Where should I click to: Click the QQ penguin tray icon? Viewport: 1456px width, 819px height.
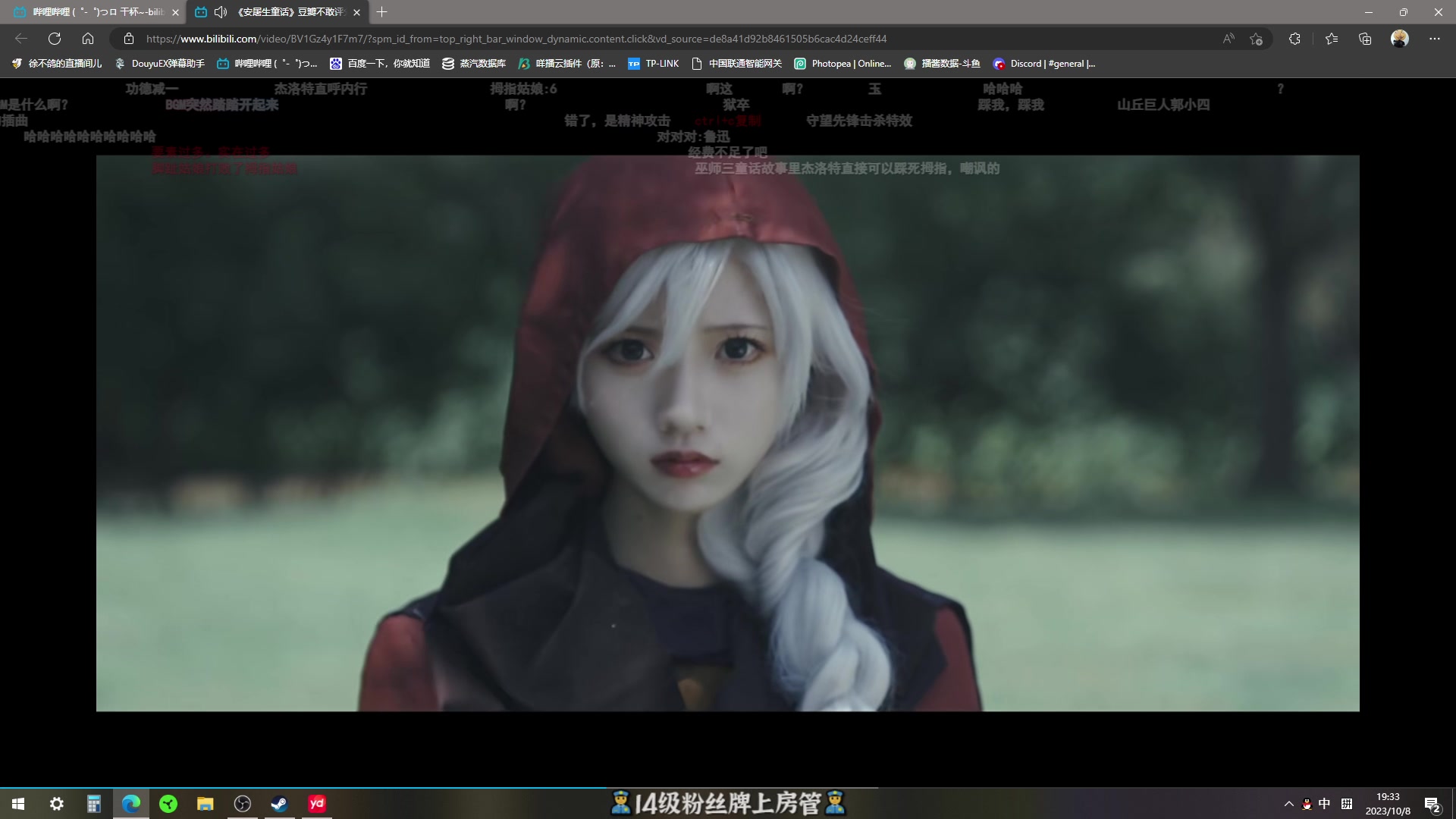(1307, 804)
